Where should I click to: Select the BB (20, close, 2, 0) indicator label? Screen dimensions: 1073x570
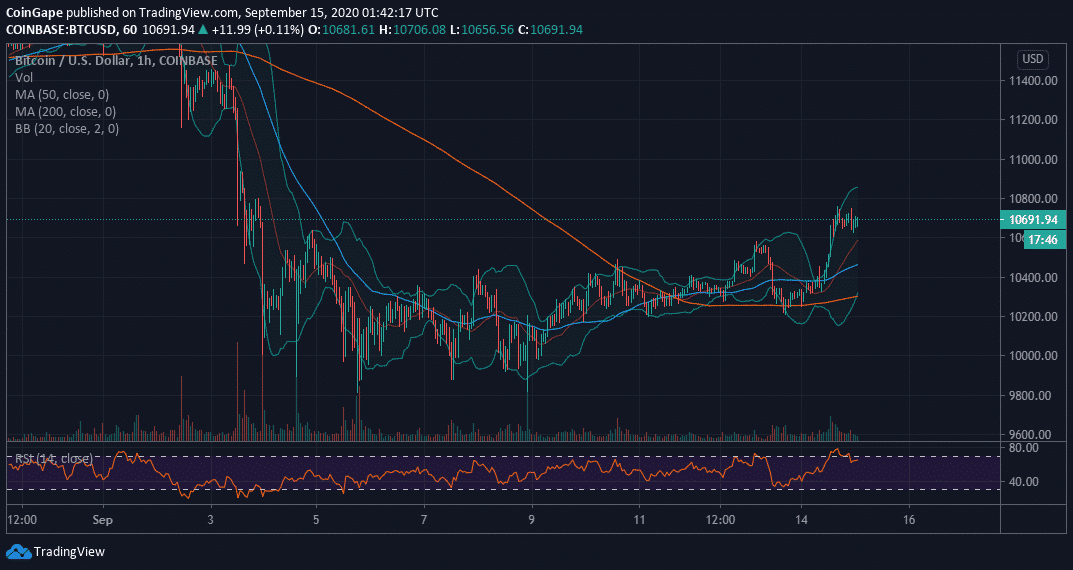[68, 128]
